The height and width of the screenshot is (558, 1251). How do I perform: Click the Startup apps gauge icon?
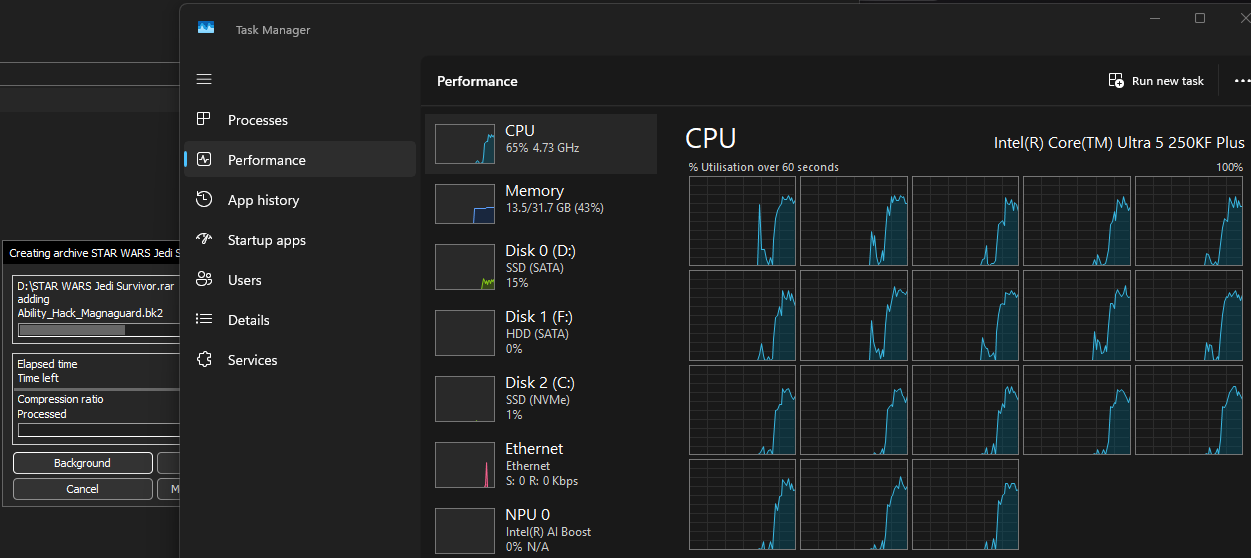[x=204, y=239]
